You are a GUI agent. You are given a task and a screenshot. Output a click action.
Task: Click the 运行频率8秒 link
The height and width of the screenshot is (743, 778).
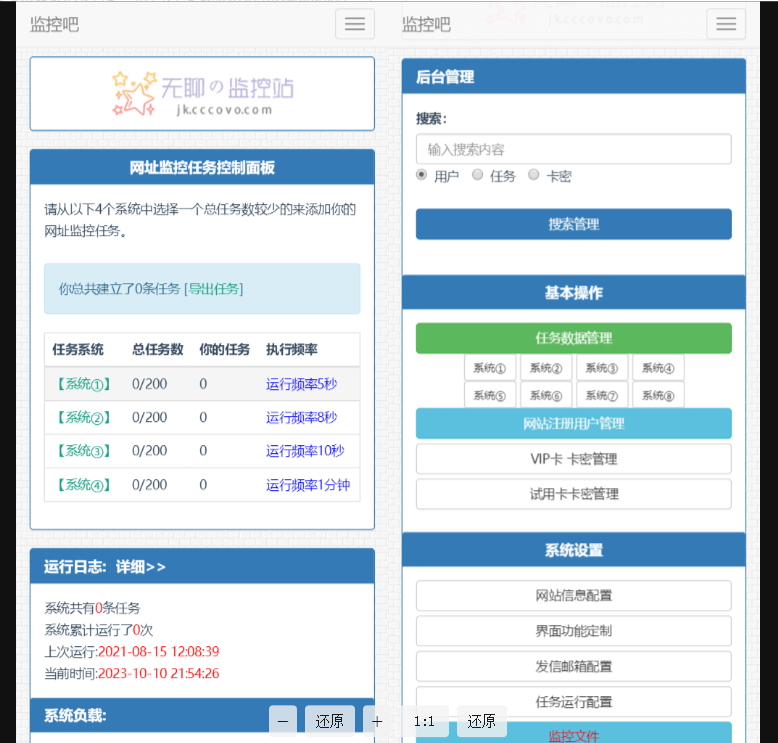click(302, 417)
